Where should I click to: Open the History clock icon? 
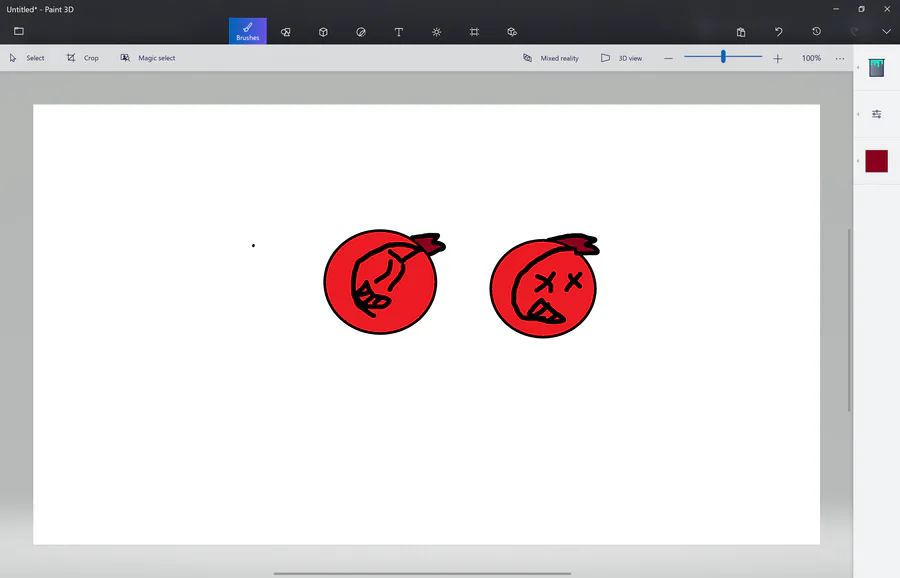(816, 32)
